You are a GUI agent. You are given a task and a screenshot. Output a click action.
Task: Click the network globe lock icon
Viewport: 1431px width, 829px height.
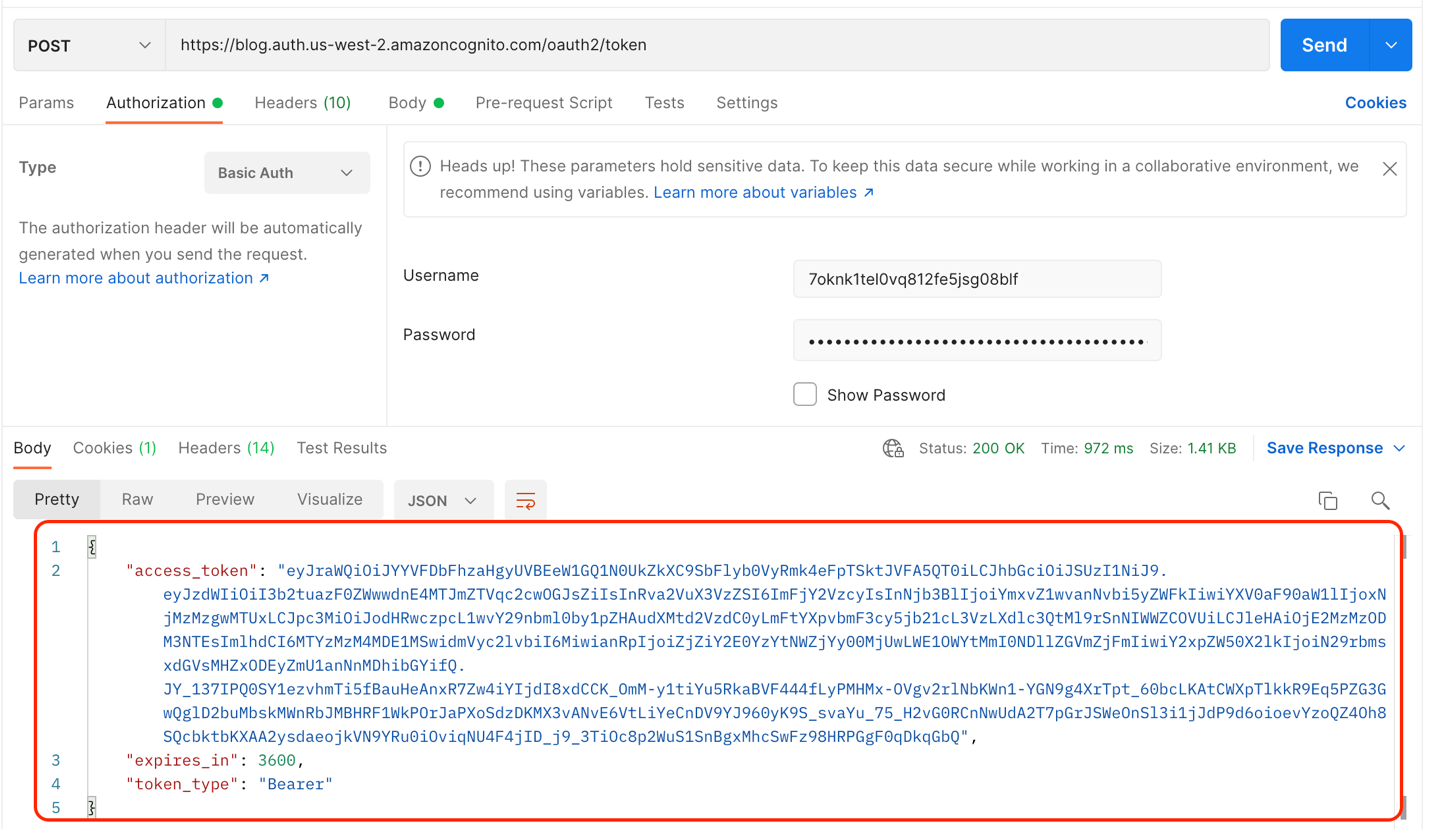893,449
